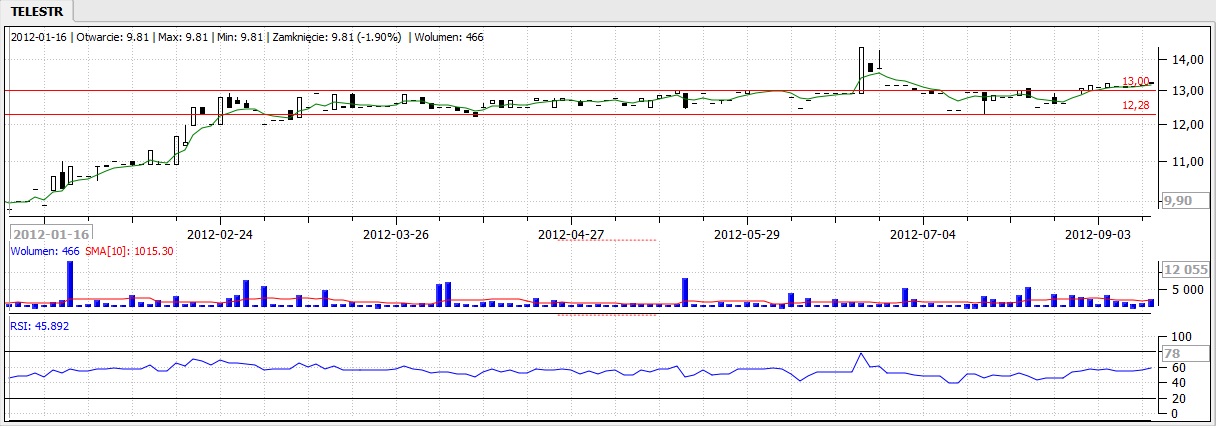Click the 2012-05-29 date axis label

click(x=747, y=235)
